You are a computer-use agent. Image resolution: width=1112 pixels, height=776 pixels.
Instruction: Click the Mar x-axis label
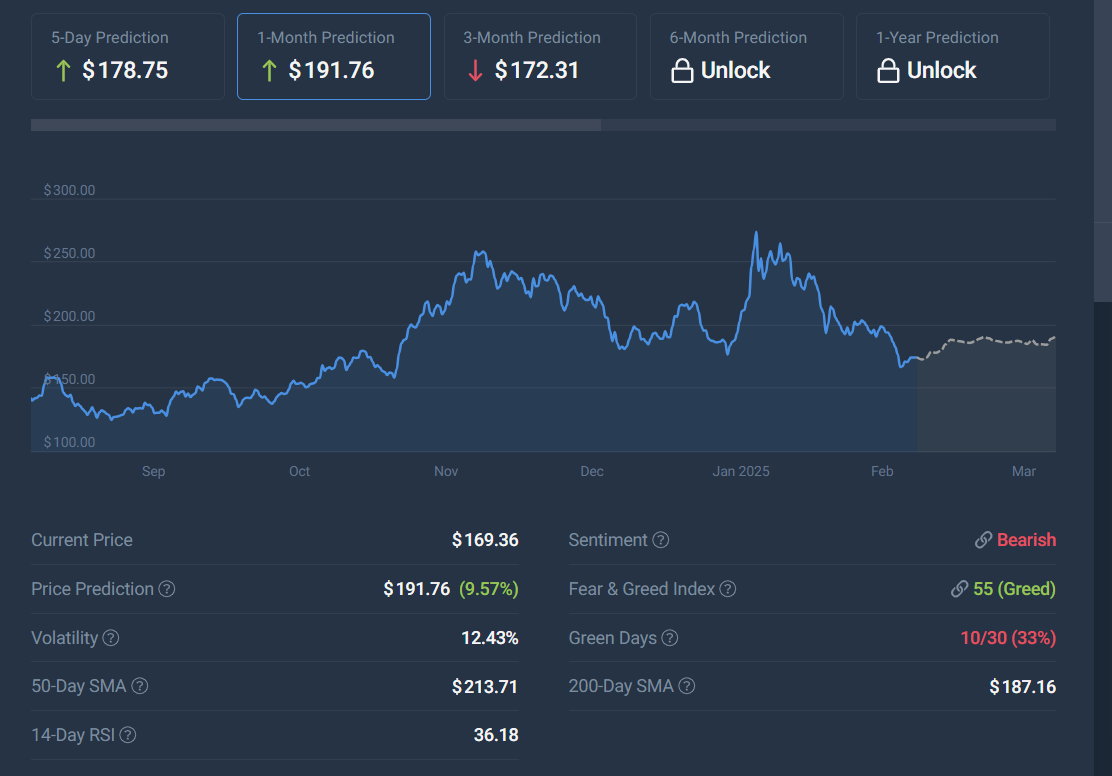[x=1023, y=471]
